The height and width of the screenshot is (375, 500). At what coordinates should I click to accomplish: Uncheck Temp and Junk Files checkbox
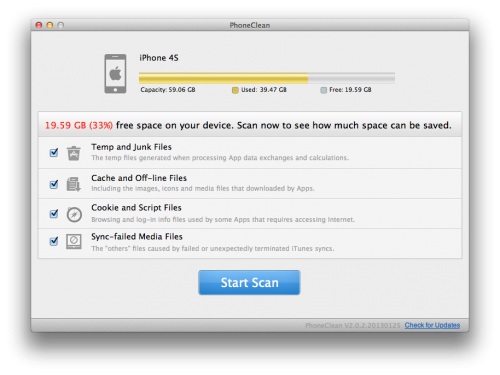[x=54, y=153]
